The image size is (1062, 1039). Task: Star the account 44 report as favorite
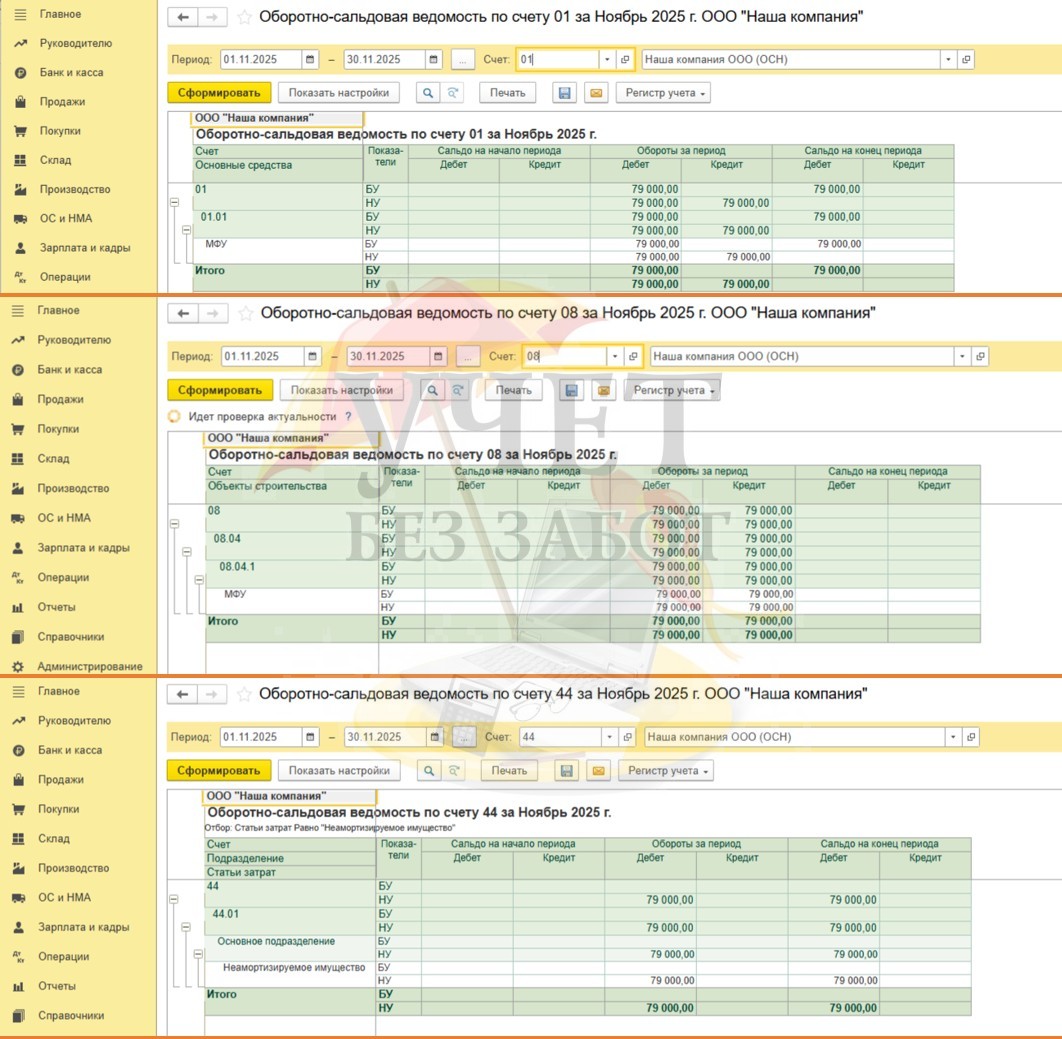click(x=245, y=694)
